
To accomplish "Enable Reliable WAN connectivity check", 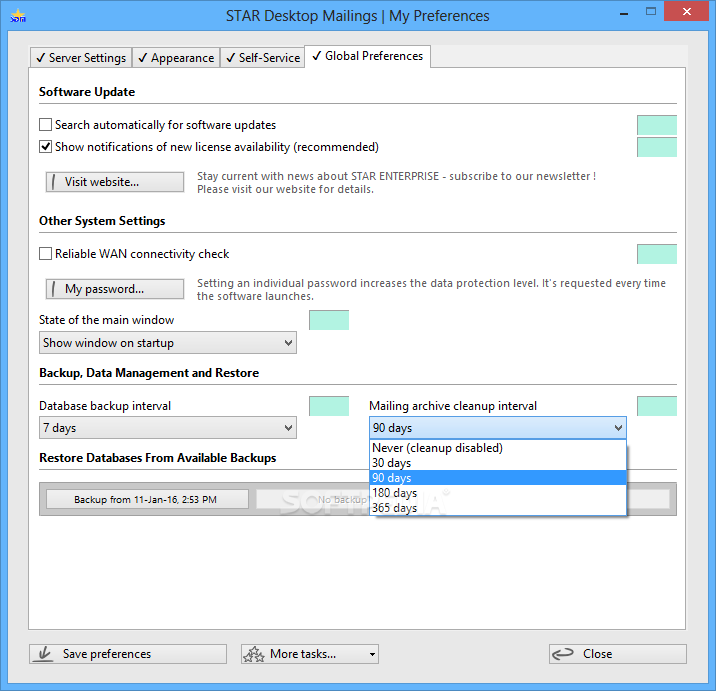I will [x=45, y=253].
